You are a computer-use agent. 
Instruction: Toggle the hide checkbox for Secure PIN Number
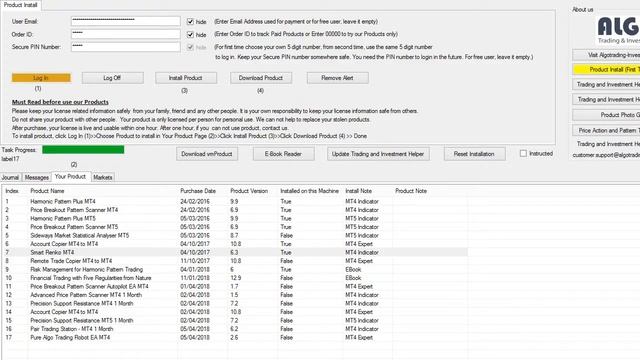coord(190,47)
